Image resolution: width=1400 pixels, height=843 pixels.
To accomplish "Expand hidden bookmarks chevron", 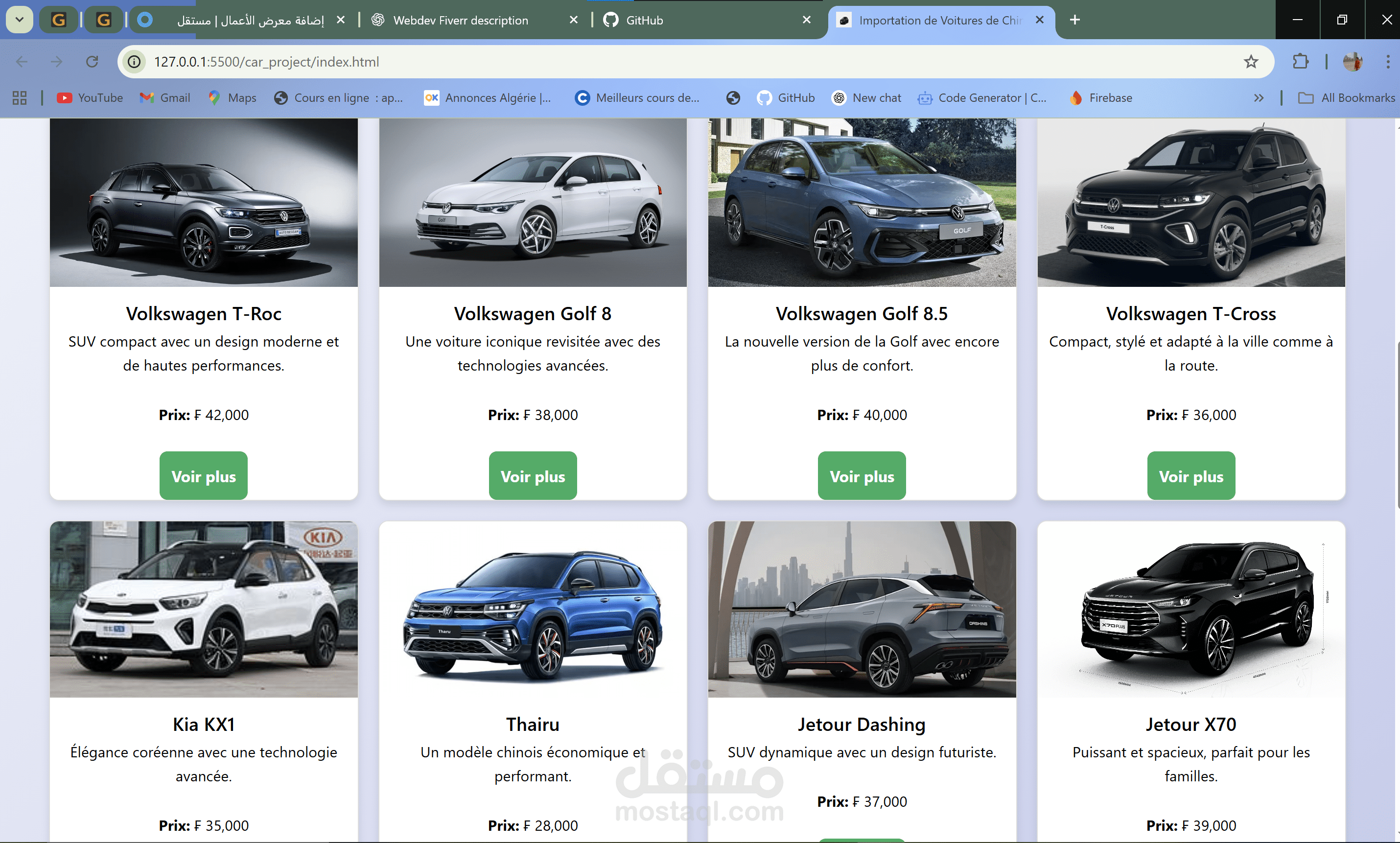I will [1259, 98].
